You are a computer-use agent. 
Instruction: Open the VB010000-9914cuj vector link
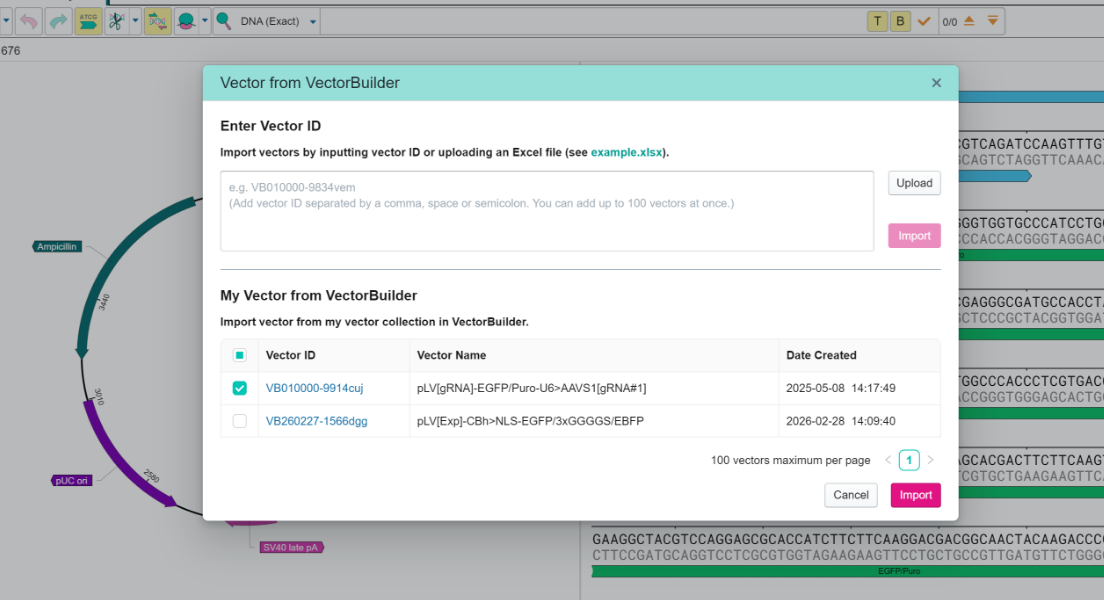[314, 388]
